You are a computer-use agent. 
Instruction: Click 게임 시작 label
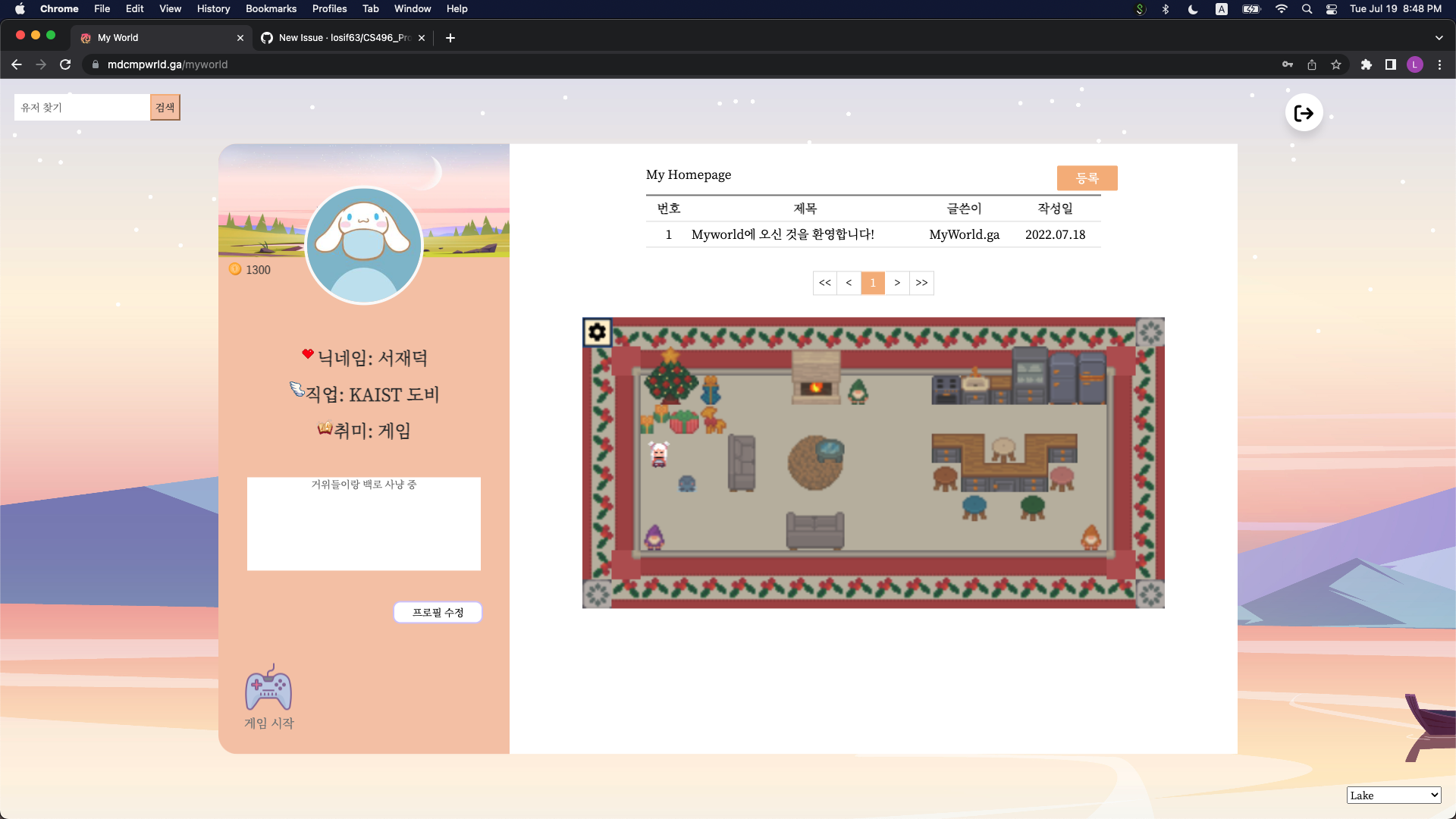[x=269, y=723]
